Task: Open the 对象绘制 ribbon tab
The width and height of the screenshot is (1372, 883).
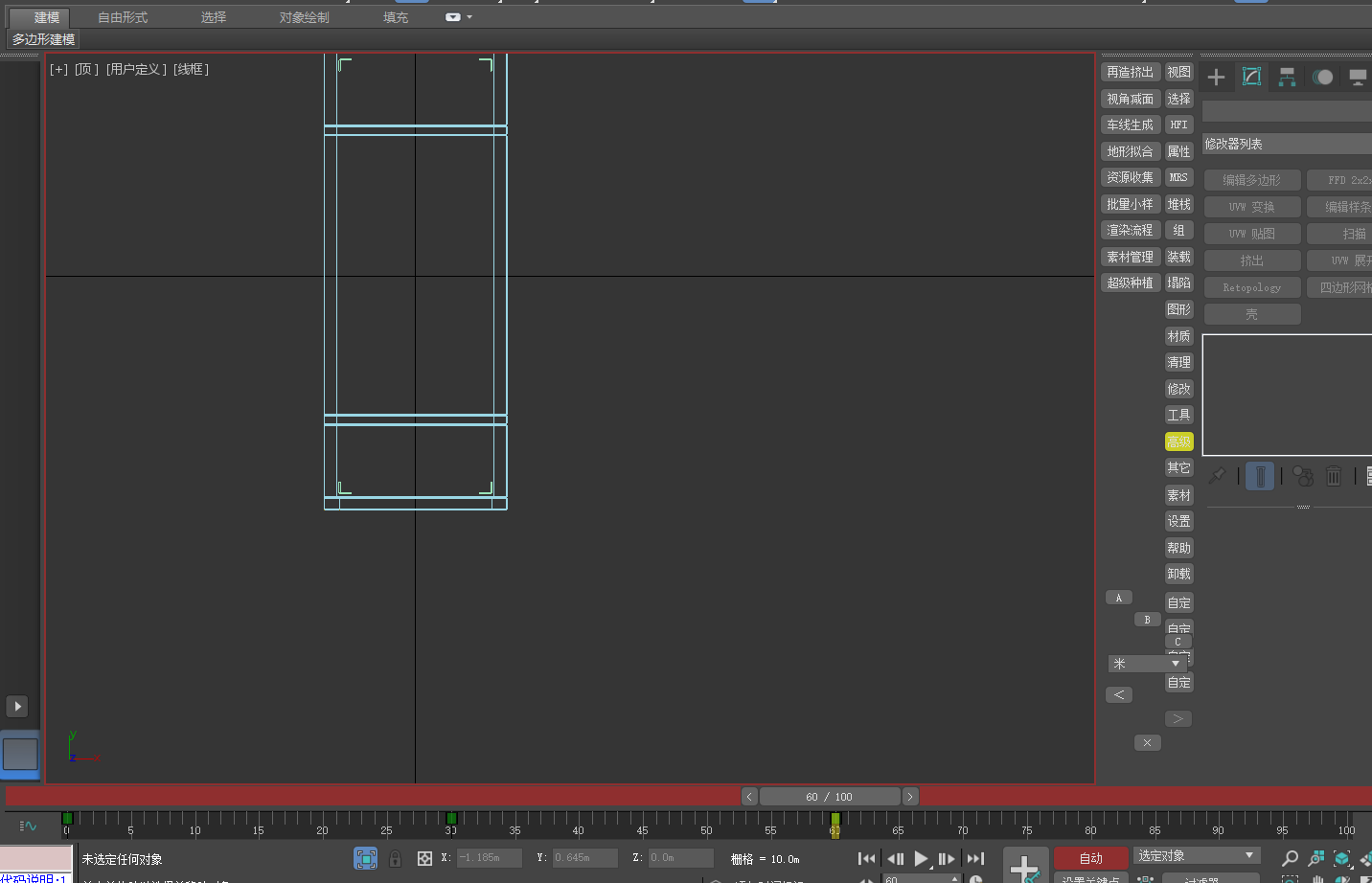Action: tap(305, 17)
